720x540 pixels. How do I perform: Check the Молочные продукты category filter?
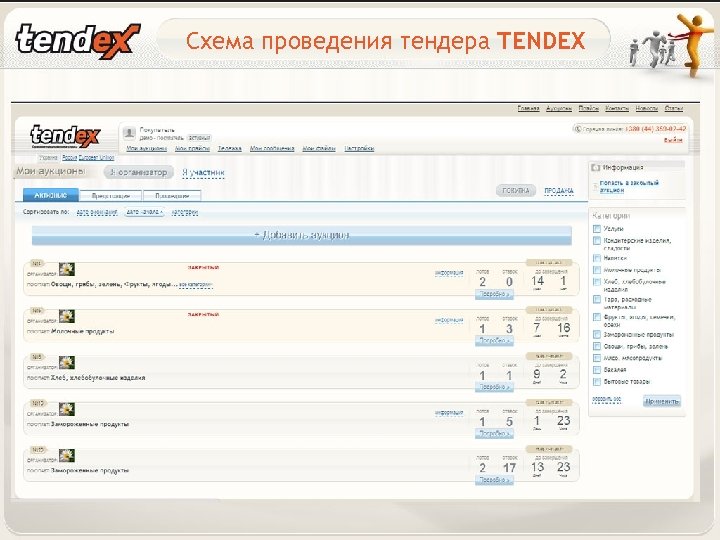coord(597,270)
